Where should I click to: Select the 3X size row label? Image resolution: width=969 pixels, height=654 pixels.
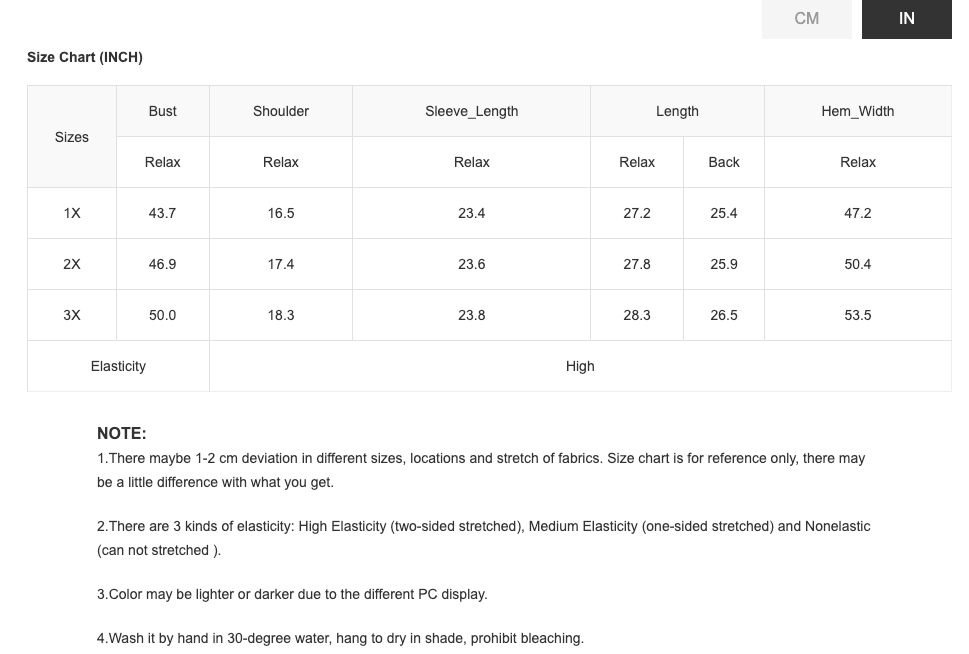tap(72, 315)
